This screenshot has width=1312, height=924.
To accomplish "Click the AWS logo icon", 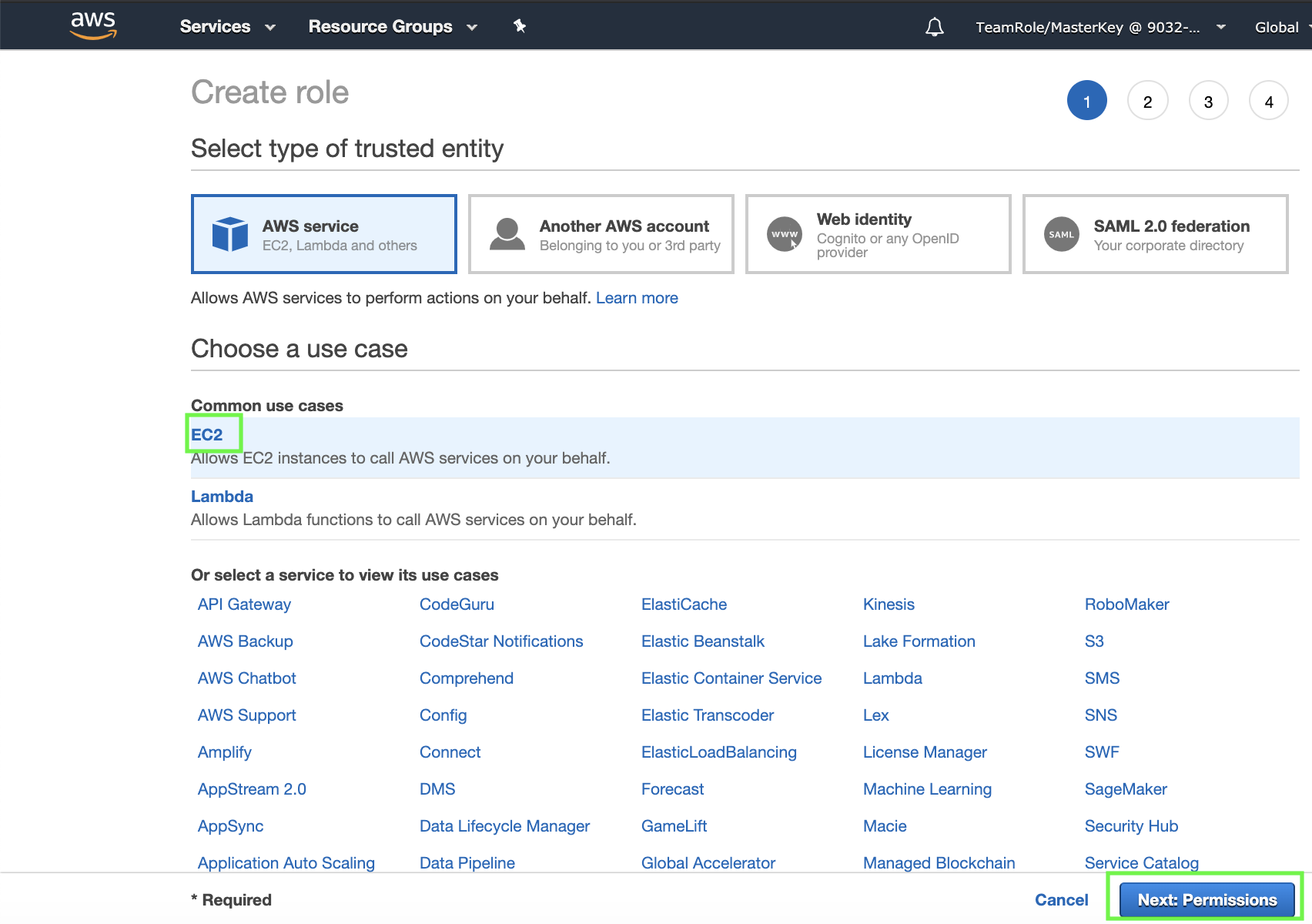I will pyautogui.click(x=93, y=25).
